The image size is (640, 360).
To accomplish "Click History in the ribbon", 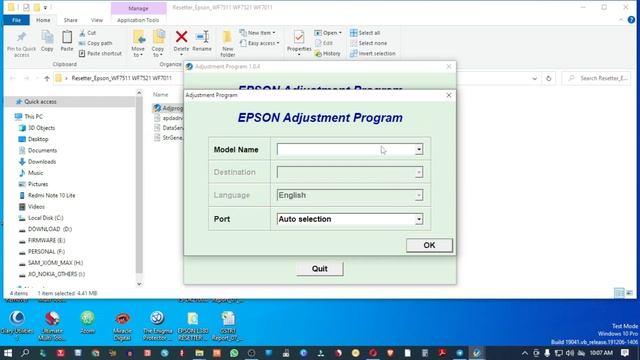I will click(x=327, y=53).
